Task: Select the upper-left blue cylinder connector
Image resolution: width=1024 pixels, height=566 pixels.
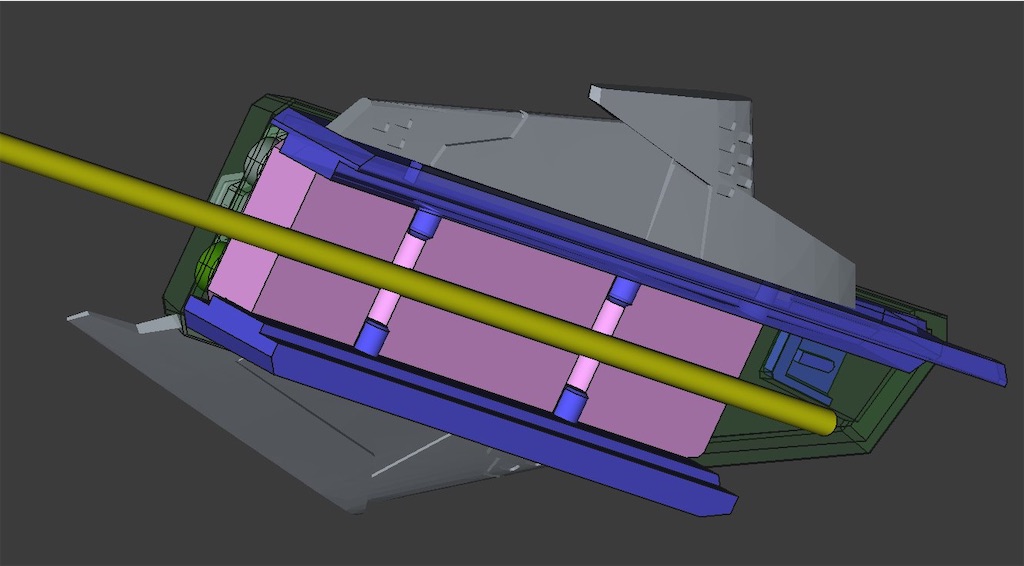Action: (423, 222)
